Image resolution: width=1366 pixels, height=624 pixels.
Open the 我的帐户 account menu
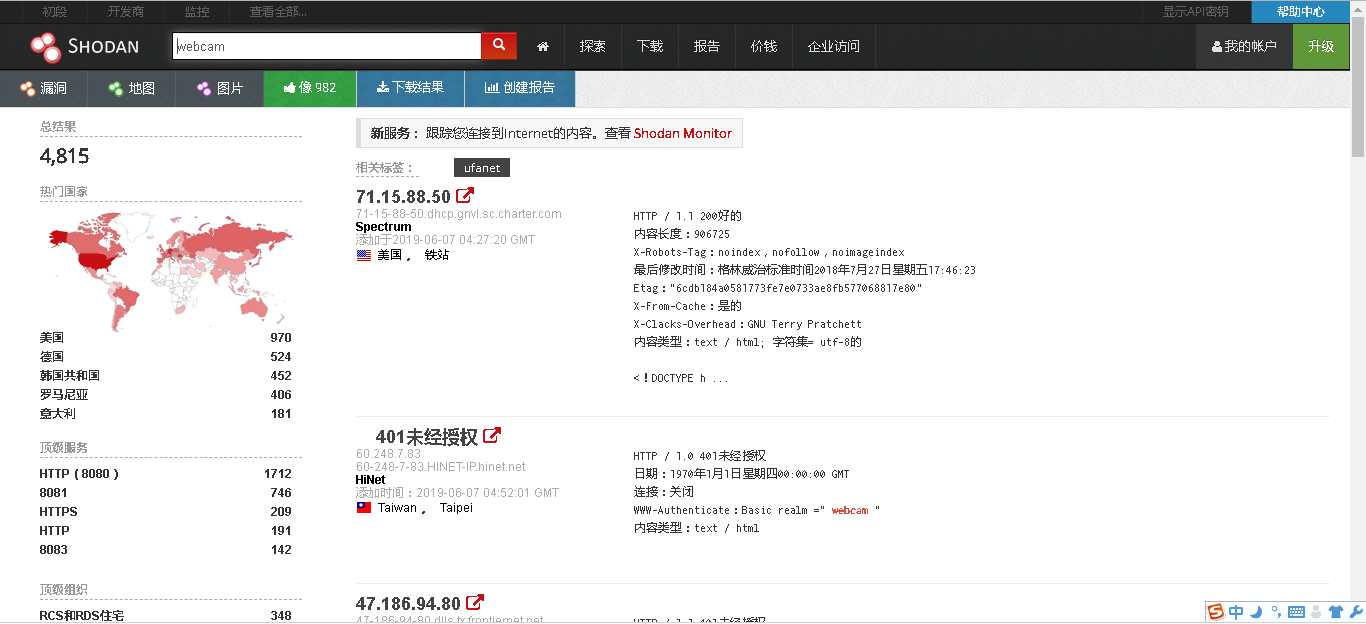(1244, 46)
